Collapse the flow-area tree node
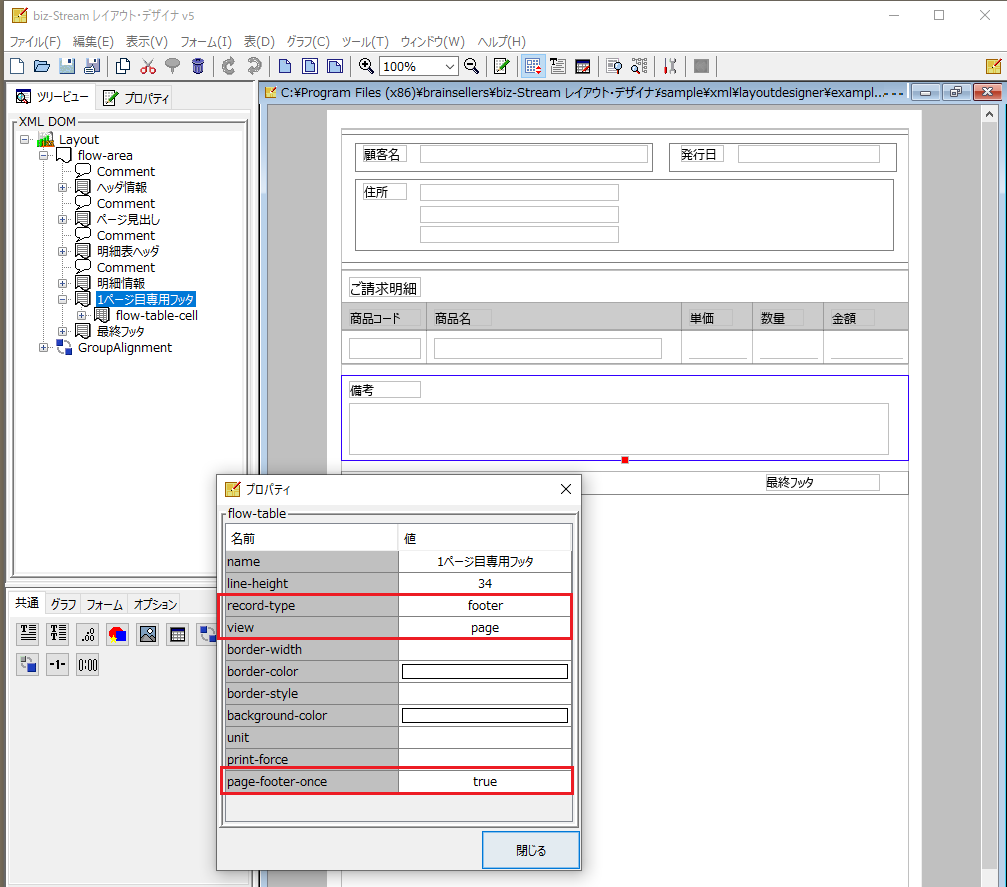 click(x=44, y=155)
